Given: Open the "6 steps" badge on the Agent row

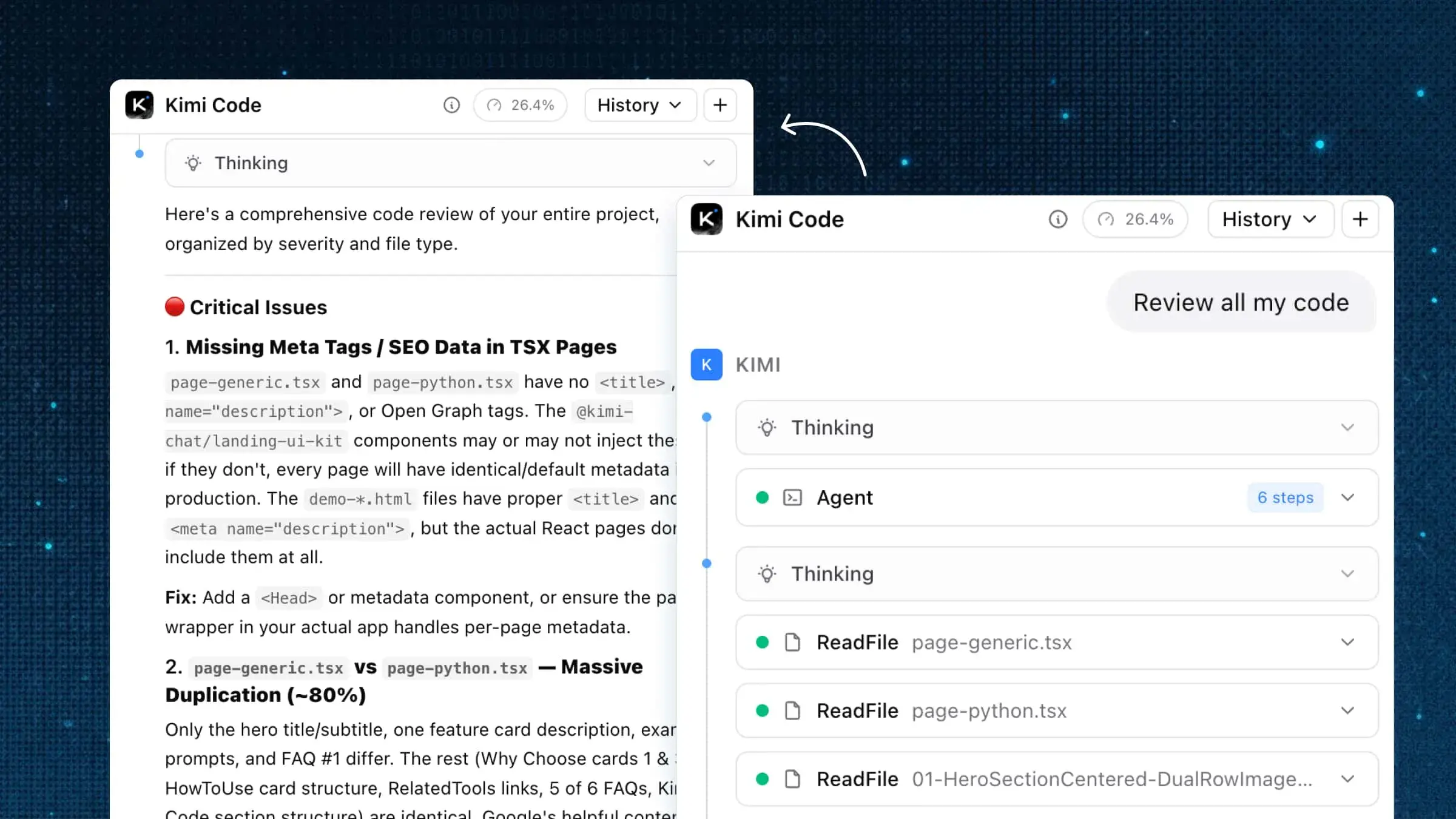Looking at the screenshot, I should coord(1285,497).
